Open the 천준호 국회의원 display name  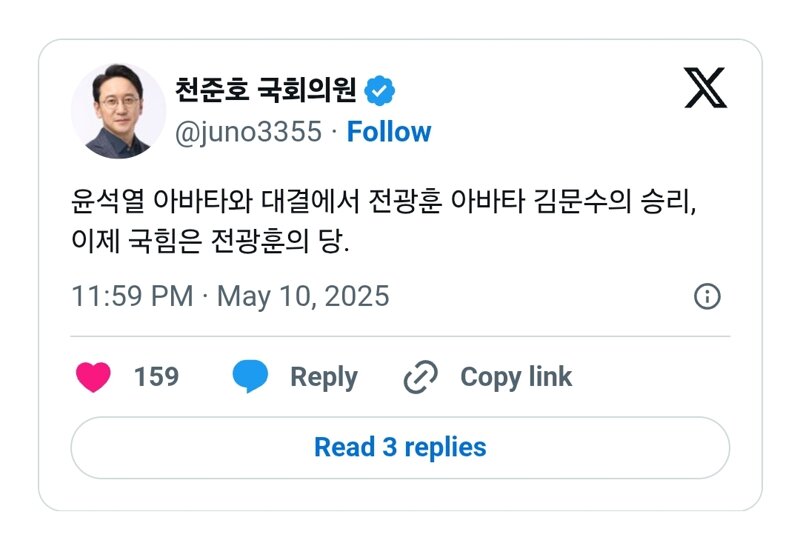265,90
